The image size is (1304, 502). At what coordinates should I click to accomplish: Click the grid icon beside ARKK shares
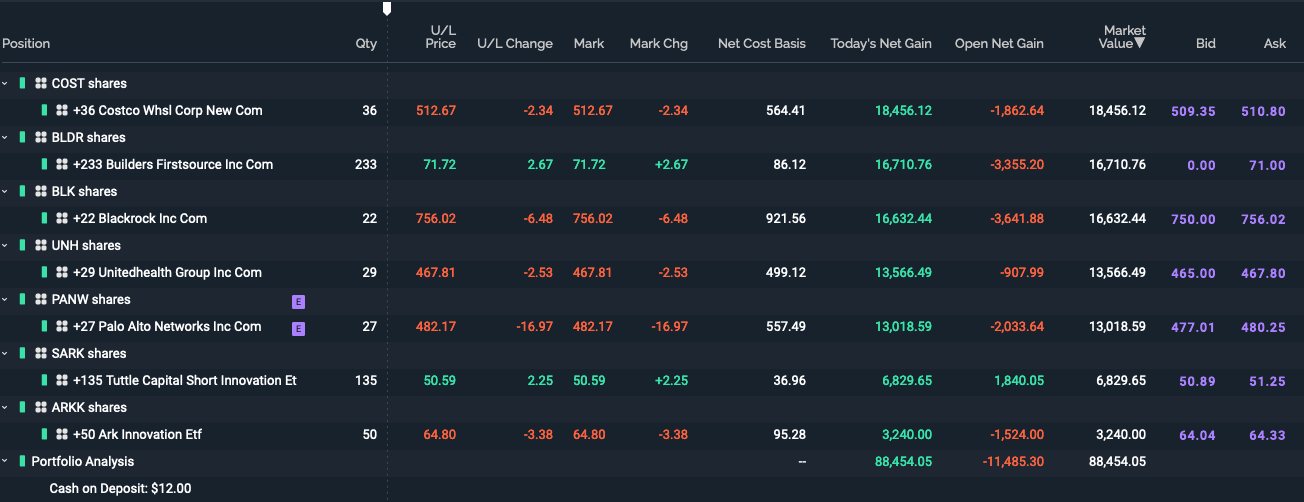pos(41,407)
